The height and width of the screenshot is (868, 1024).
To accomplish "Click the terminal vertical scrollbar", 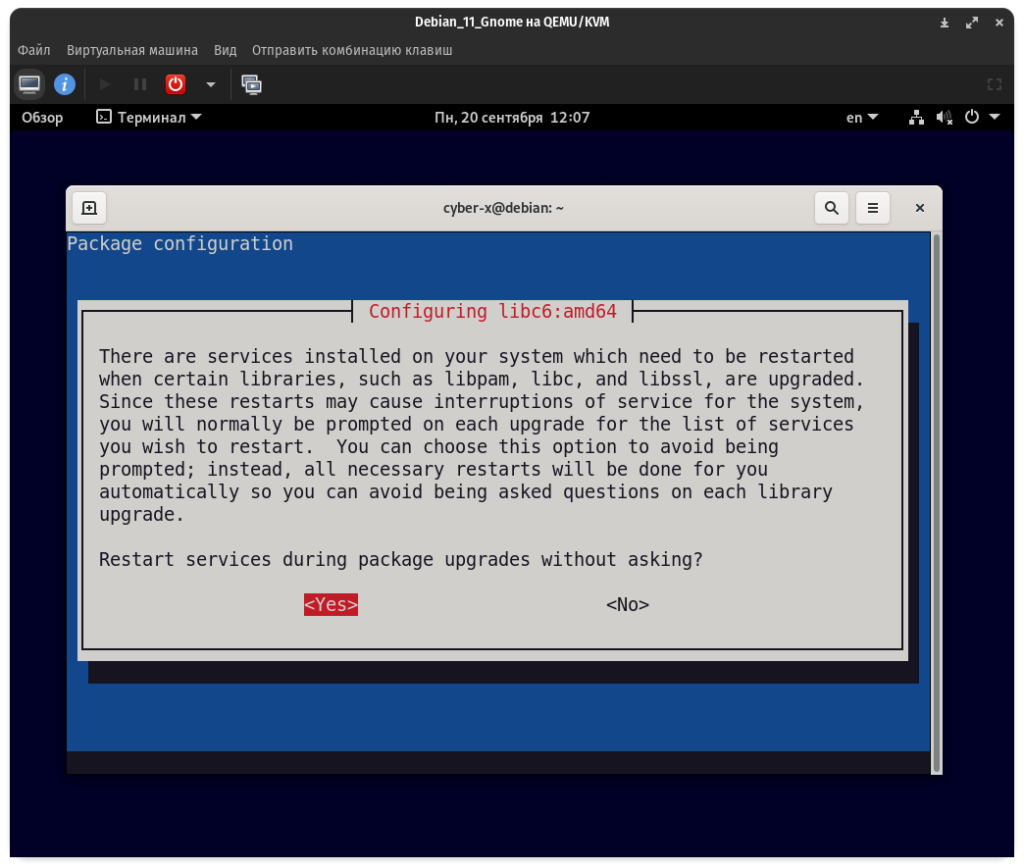I will [935, 500].
